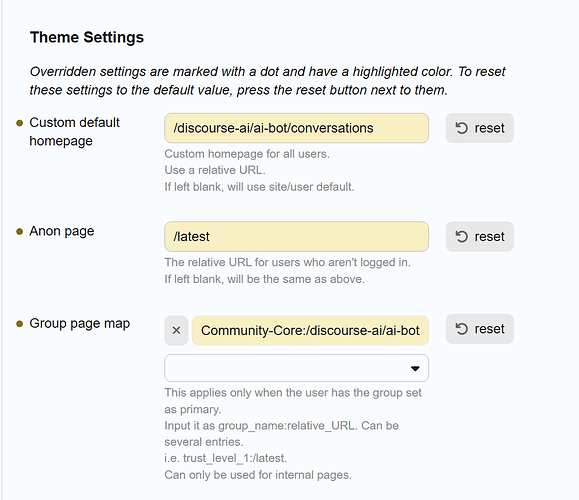Screen dimensions: 579x500
Task: Reset the Group page map setting
Action: click(479, 329)
